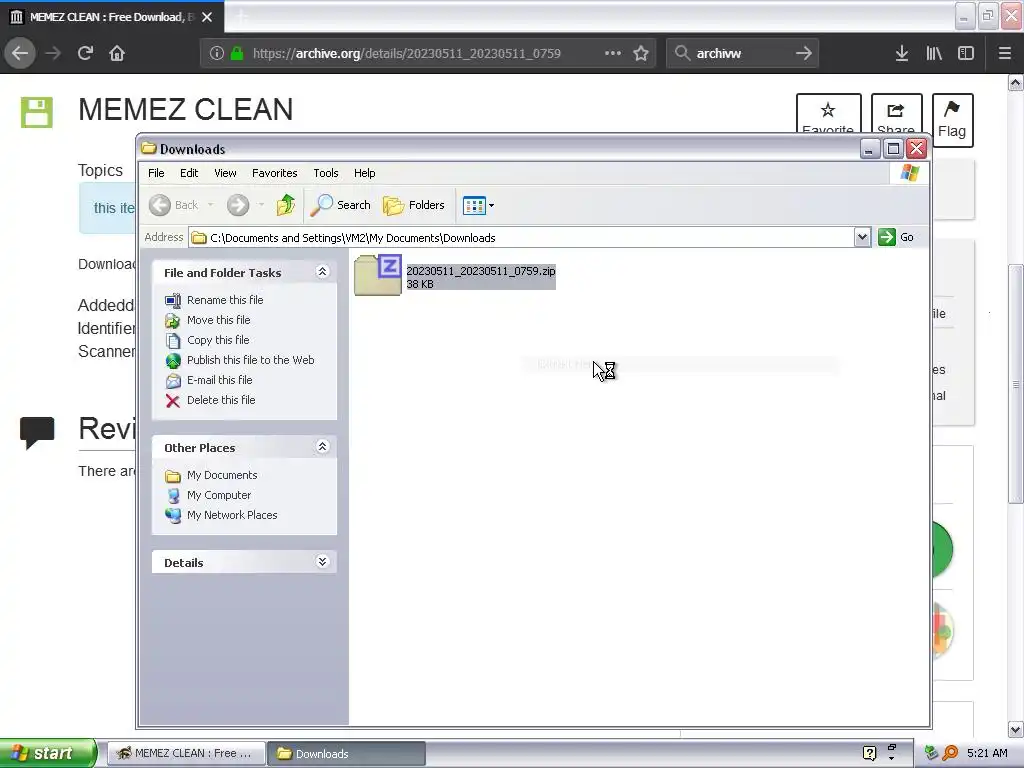Open My Computer from Other Places

218,495
